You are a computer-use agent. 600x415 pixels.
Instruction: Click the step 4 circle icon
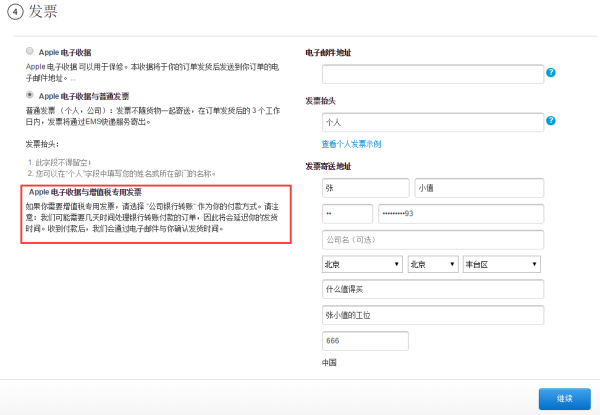15,12
